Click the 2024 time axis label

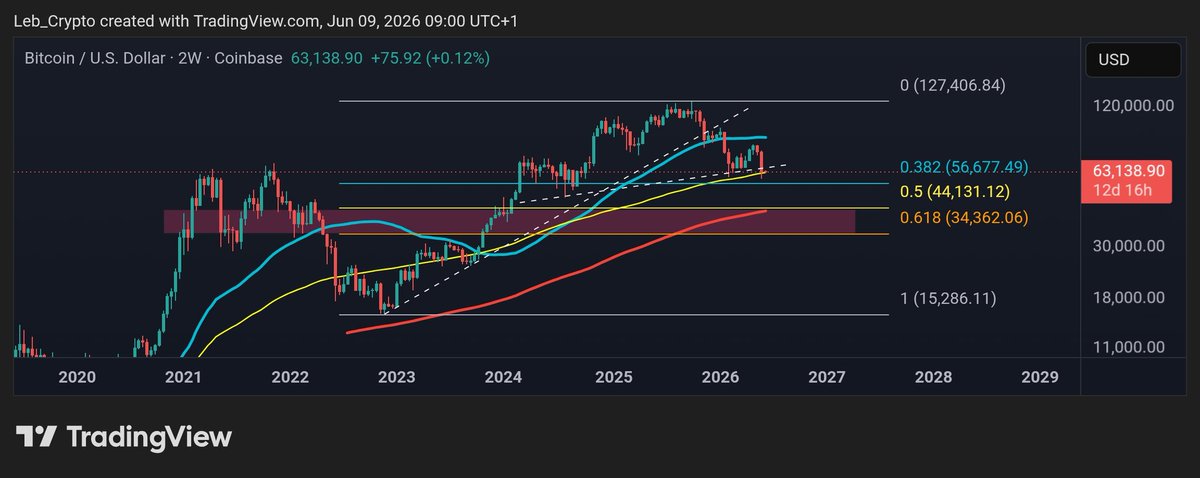tap(504, 377)
